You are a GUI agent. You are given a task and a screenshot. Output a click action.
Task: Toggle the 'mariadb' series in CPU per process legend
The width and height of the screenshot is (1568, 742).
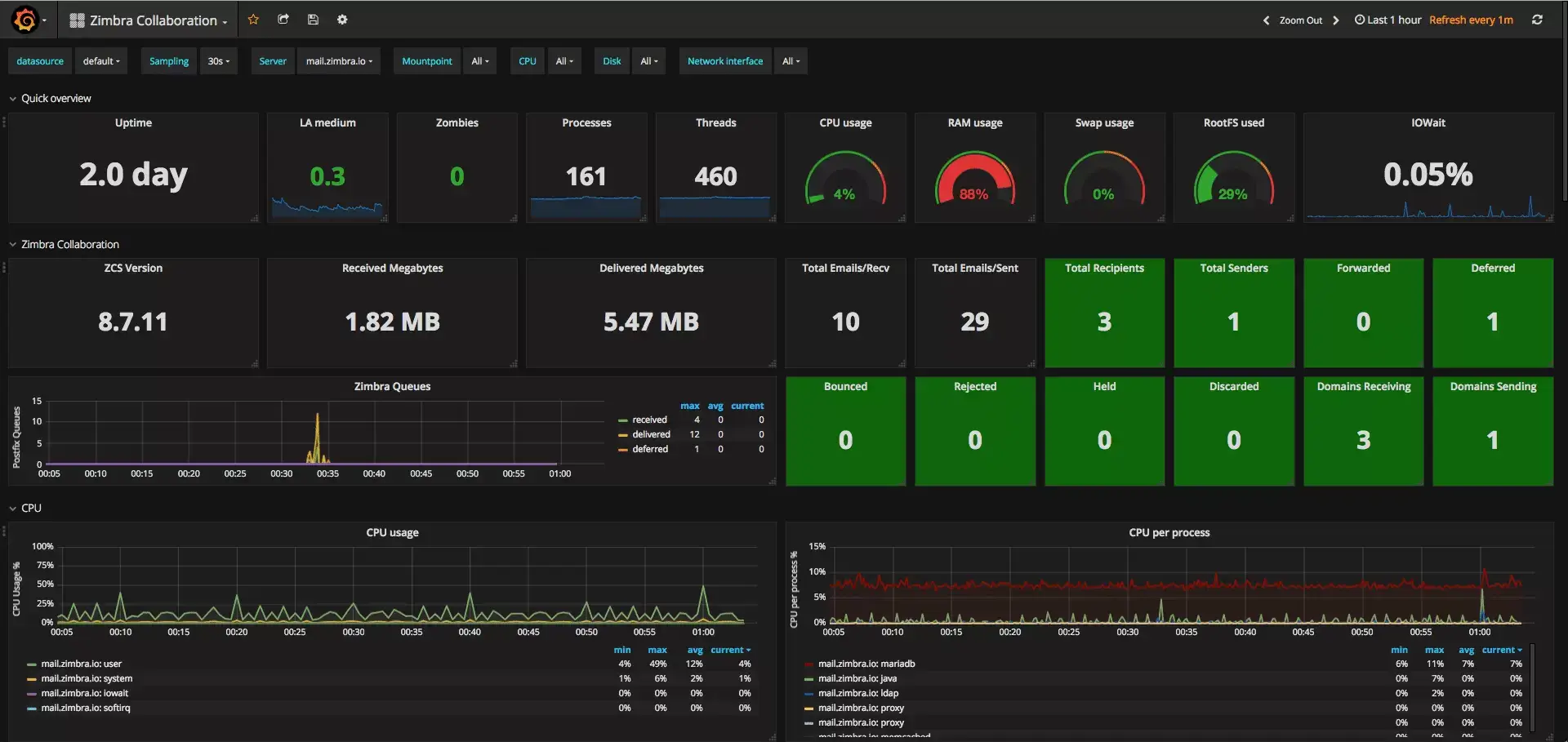pyautogui.click(x=866, y=664)
